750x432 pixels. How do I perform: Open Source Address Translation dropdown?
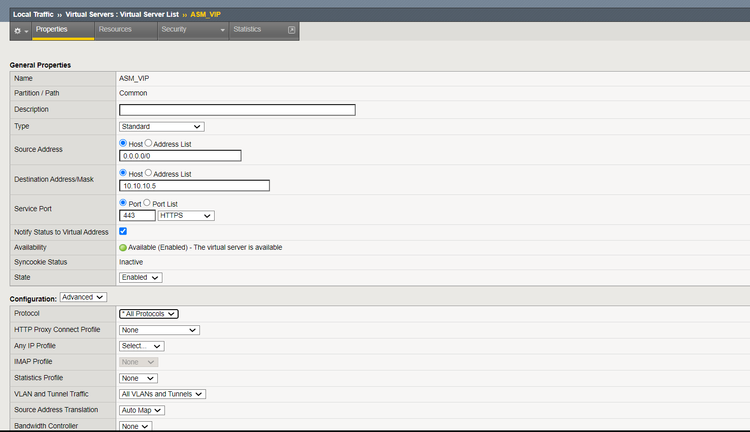tap(142, 410)
